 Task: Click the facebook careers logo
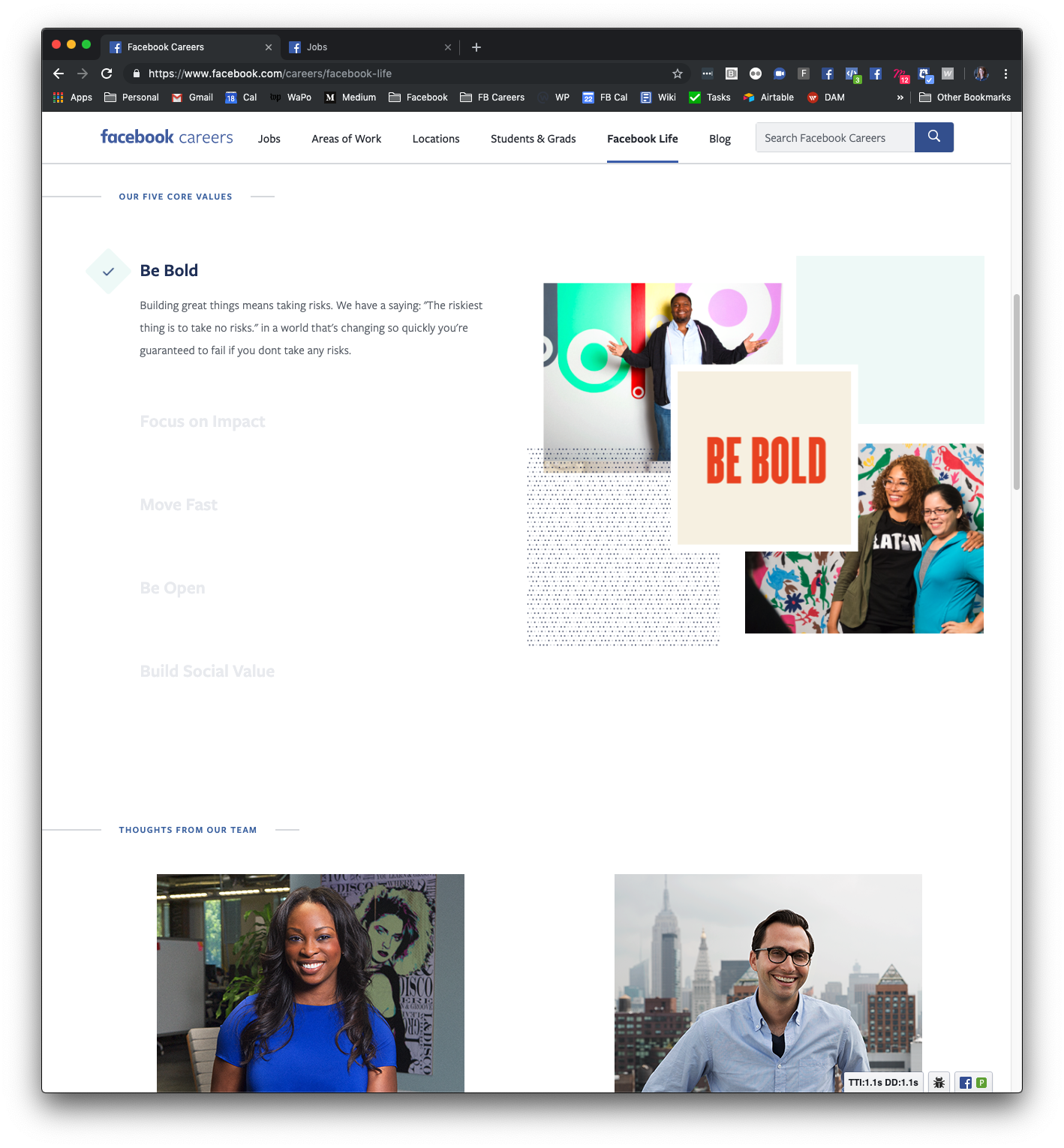click(167, 137)
